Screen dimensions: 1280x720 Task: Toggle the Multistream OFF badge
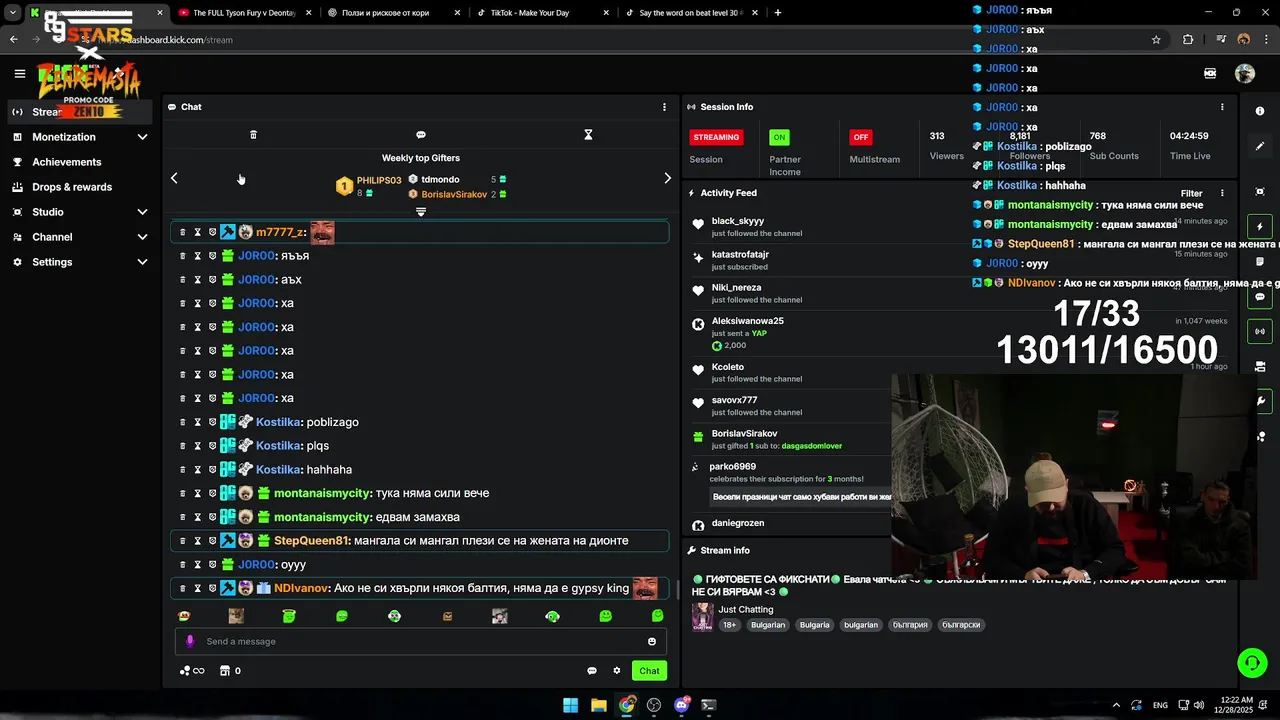(x=860, y=137)
